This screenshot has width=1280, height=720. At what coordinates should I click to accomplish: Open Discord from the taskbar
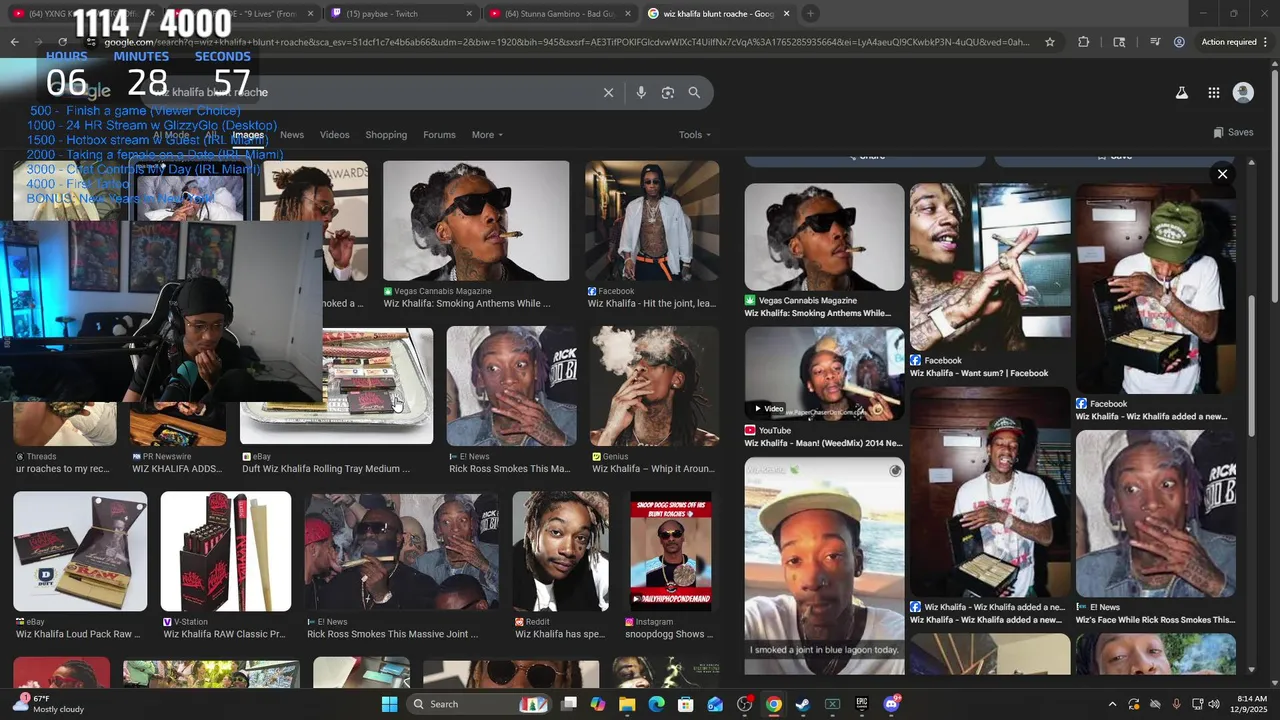pyautogui.click(x=891, y=704)
